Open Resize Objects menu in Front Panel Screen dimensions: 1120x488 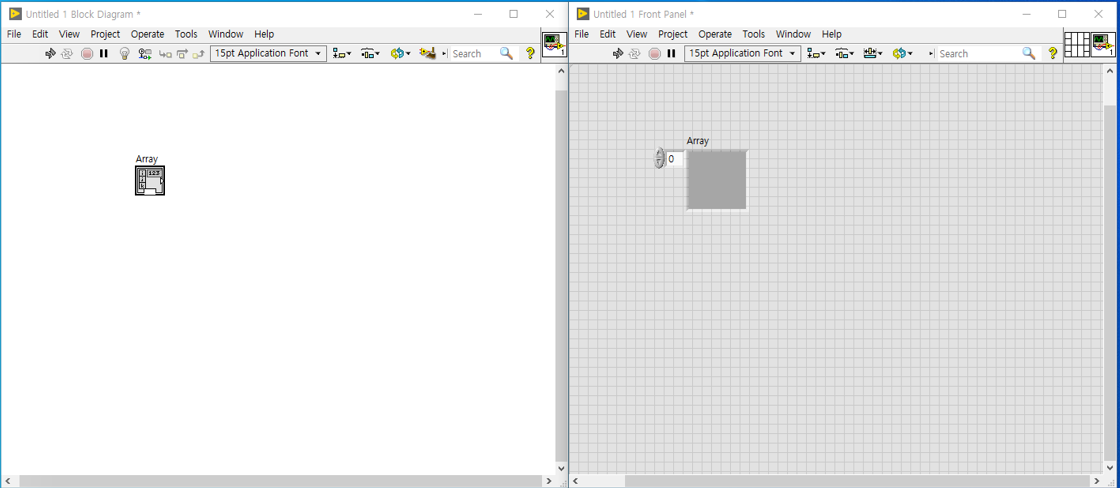coord(874,54)
